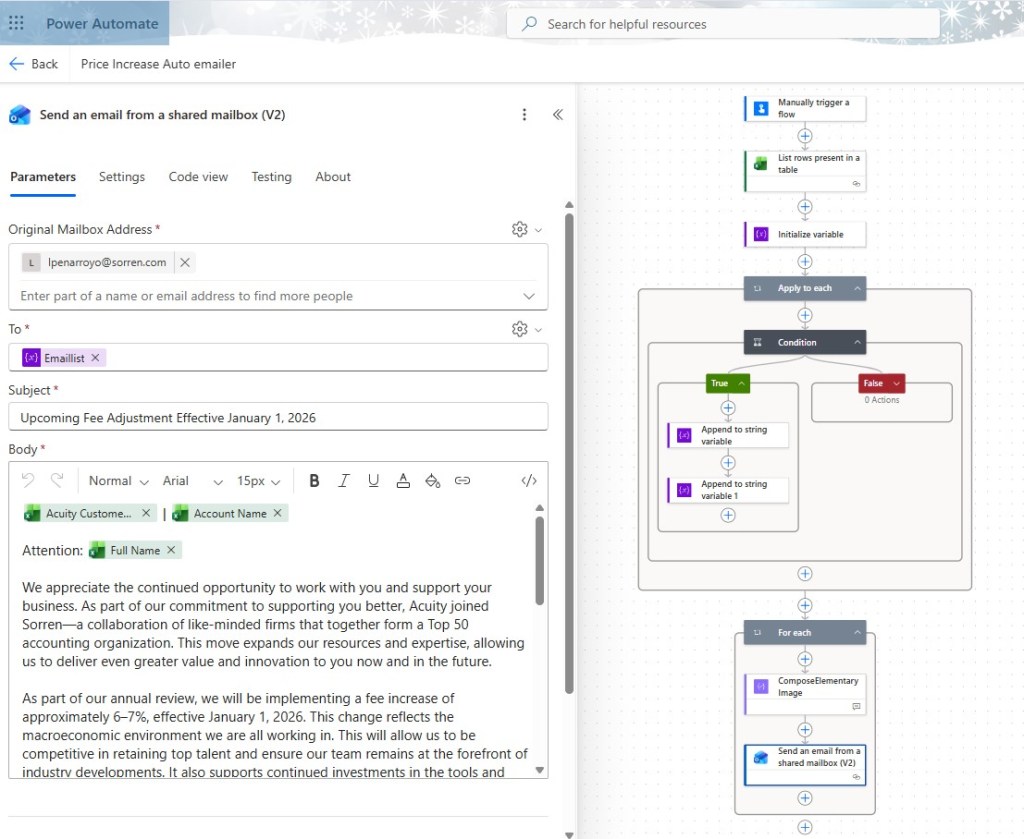Go back using the Back button
Viewport: 1024px width, 839px height.
point(34,64)
